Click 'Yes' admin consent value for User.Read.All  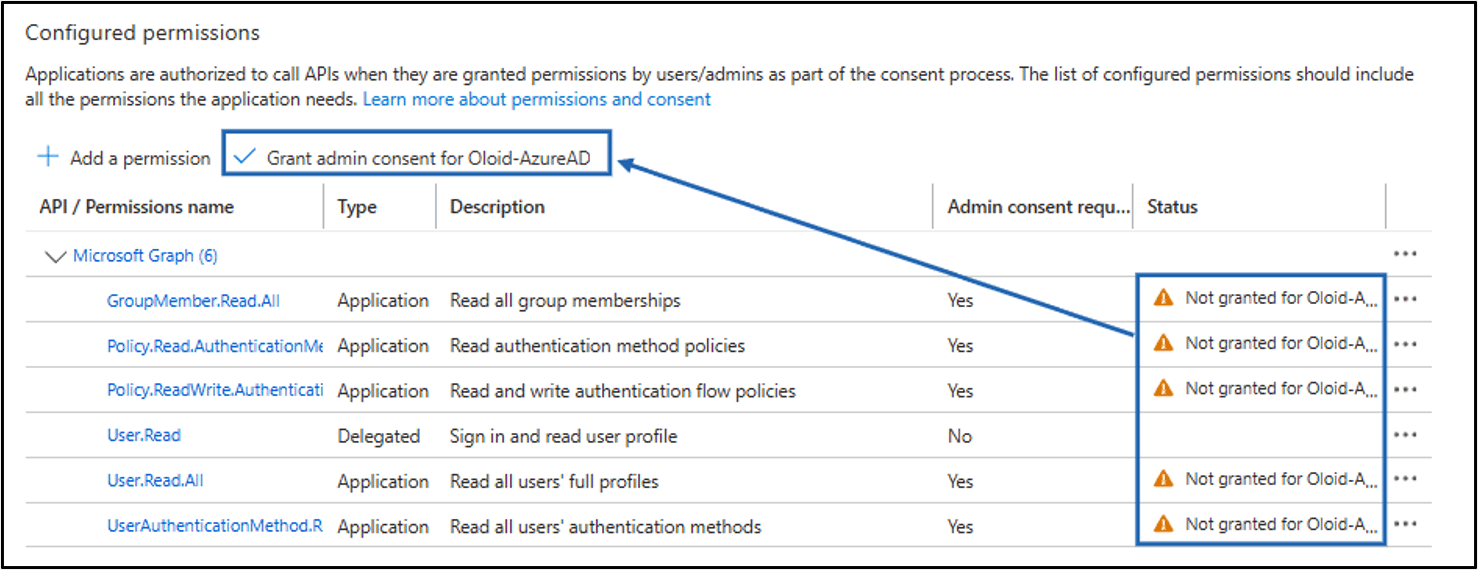click(960, 481)
